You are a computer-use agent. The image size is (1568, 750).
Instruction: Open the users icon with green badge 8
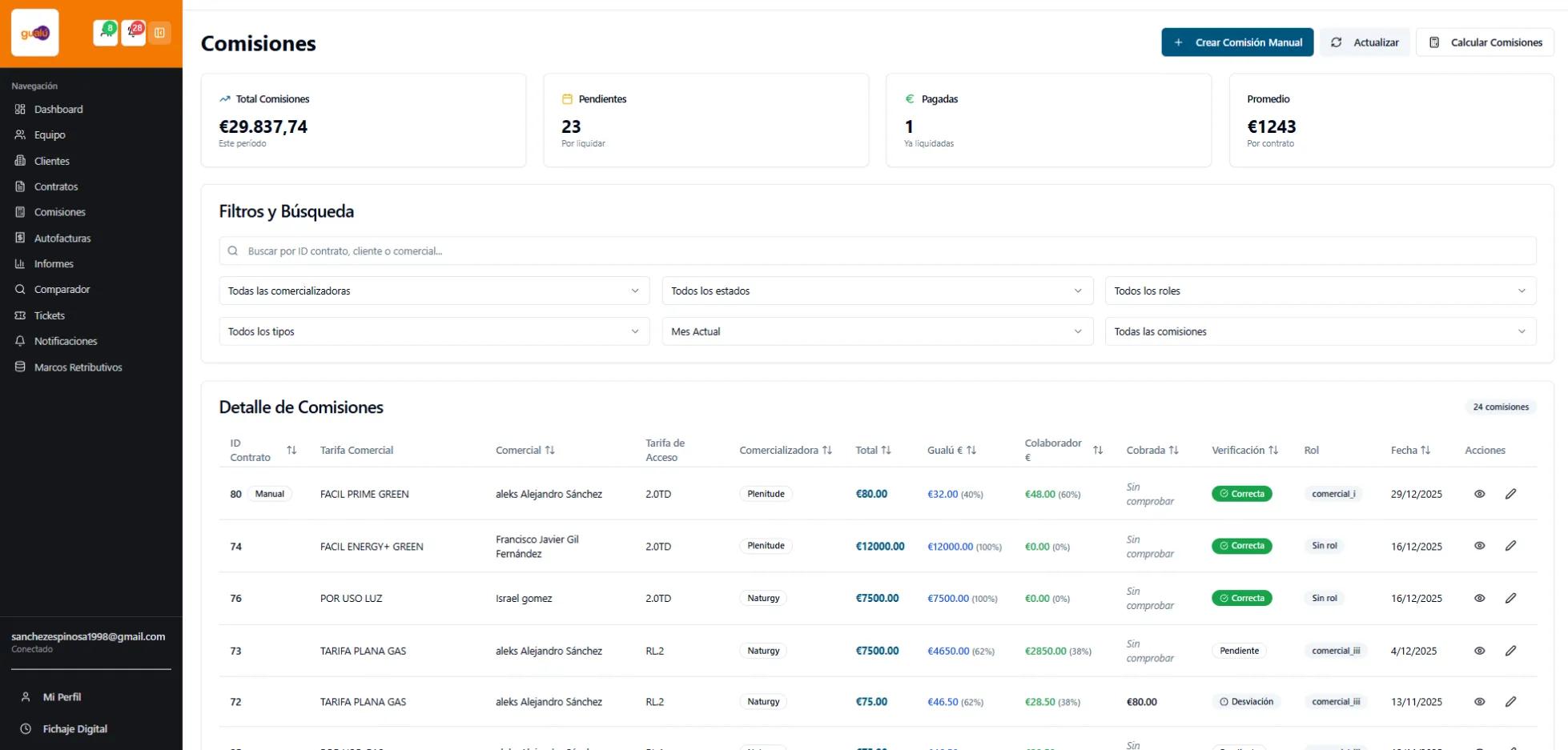(x=105, y=33)
